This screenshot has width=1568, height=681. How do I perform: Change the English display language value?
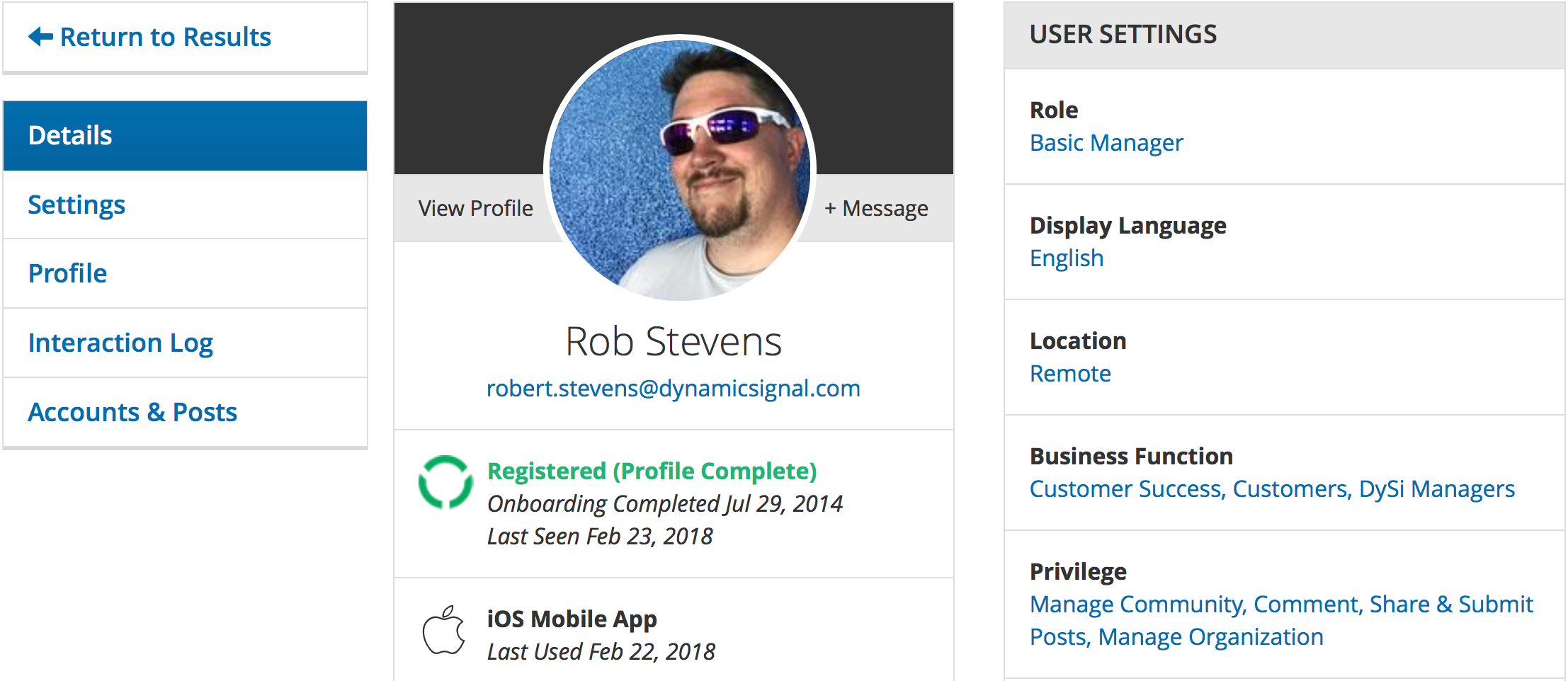coord(1067,258)
